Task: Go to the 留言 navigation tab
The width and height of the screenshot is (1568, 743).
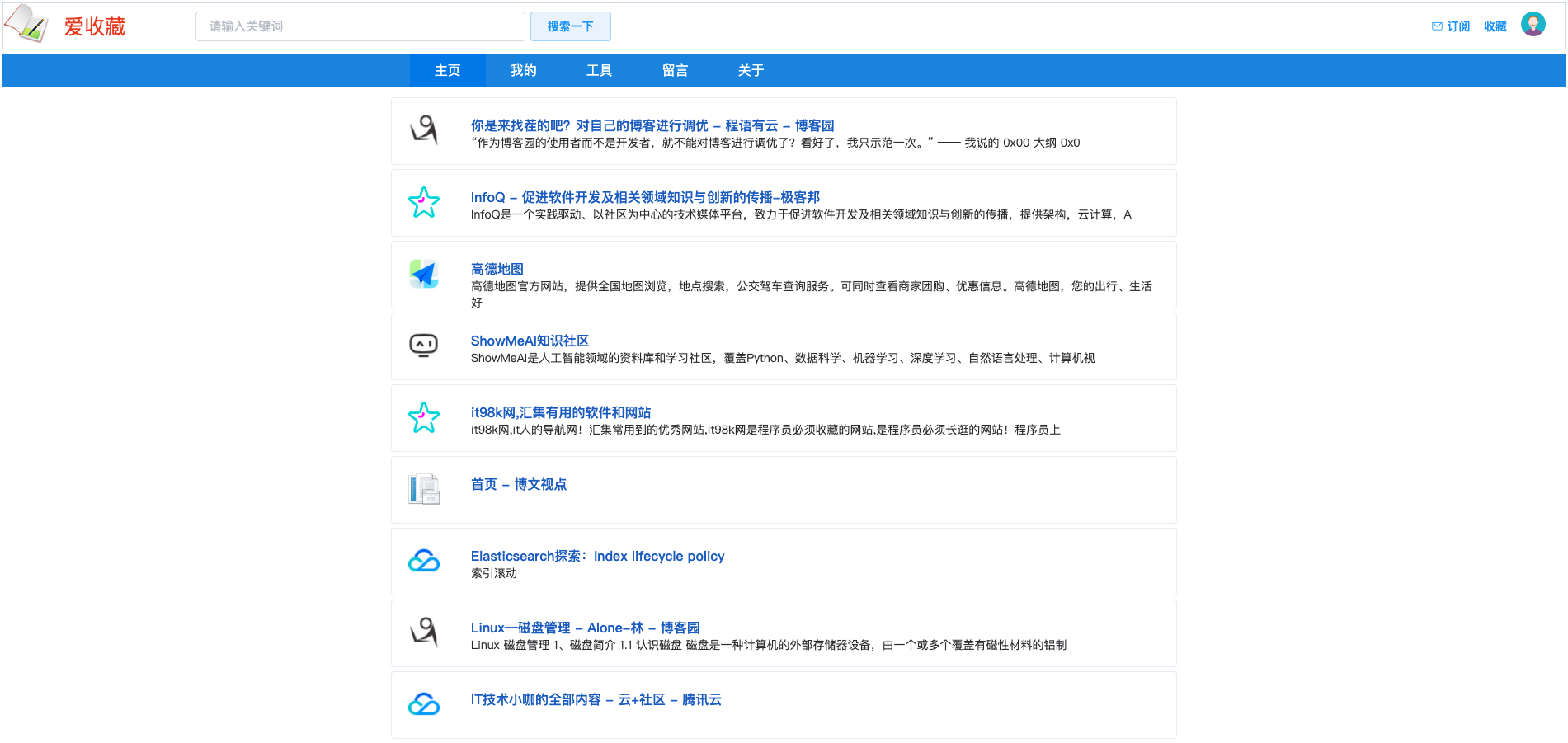Action: tap(676, 71)
